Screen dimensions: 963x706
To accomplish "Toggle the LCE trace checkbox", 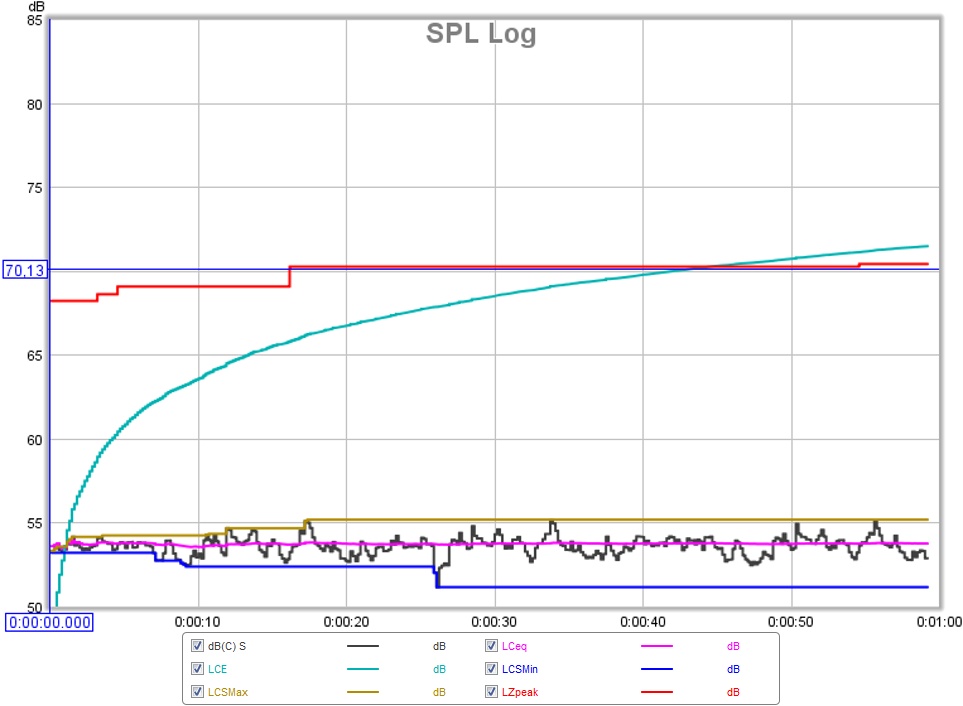I will click(197, 669).
